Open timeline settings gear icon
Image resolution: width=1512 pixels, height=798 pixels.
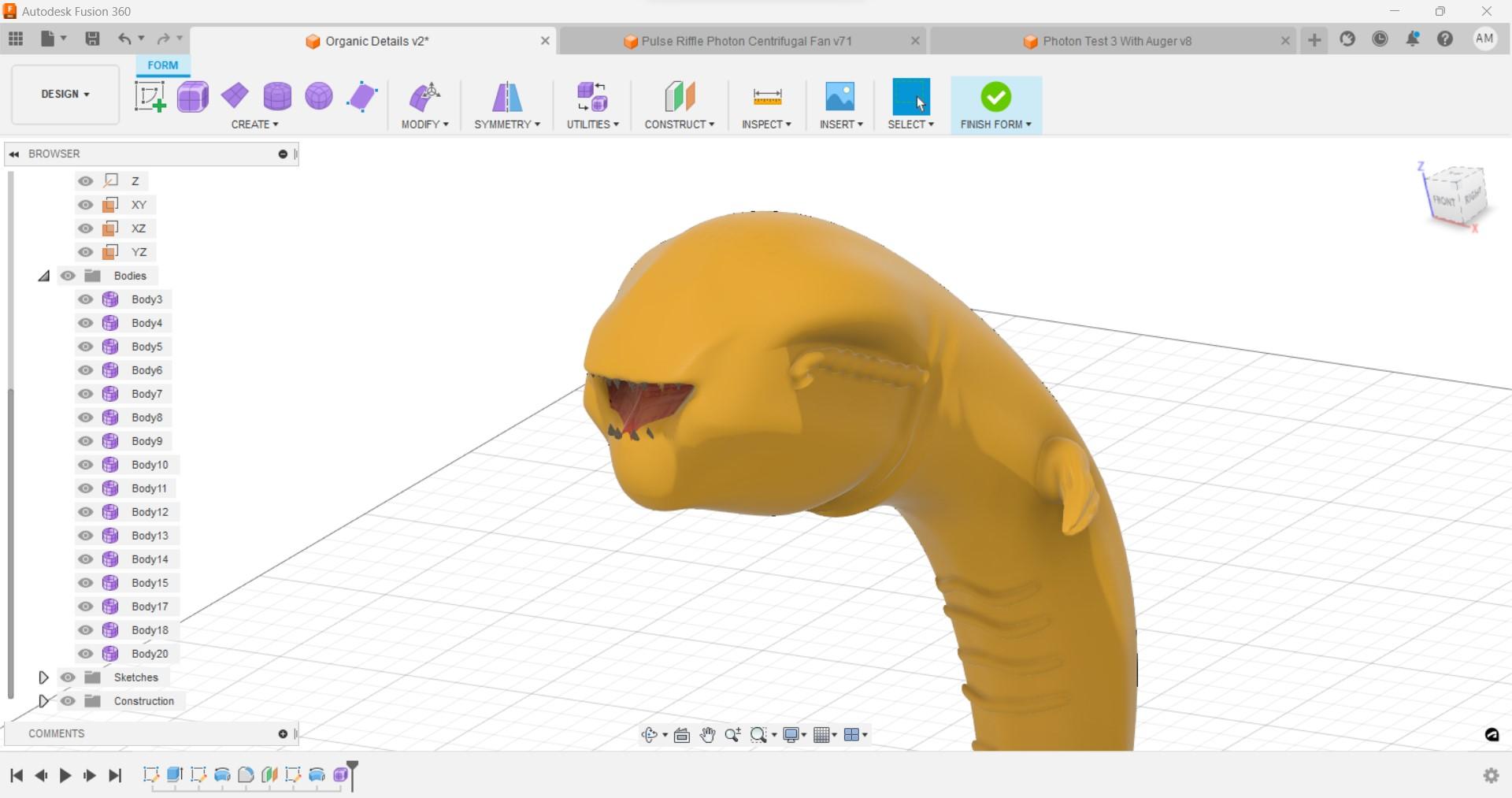(1491, 775)
